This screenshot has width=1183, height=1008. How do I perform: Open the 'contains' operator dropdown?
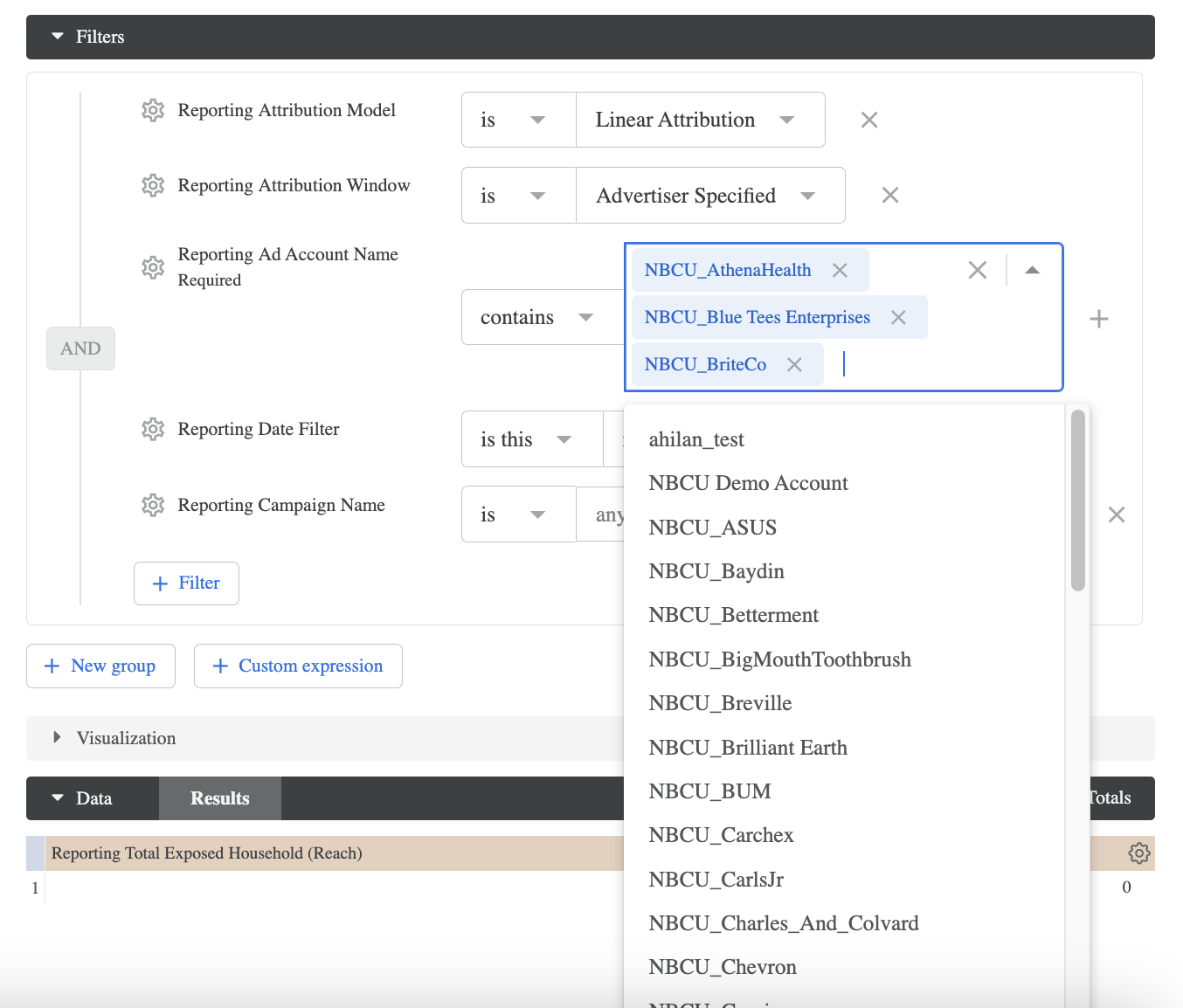pos(543,317)
